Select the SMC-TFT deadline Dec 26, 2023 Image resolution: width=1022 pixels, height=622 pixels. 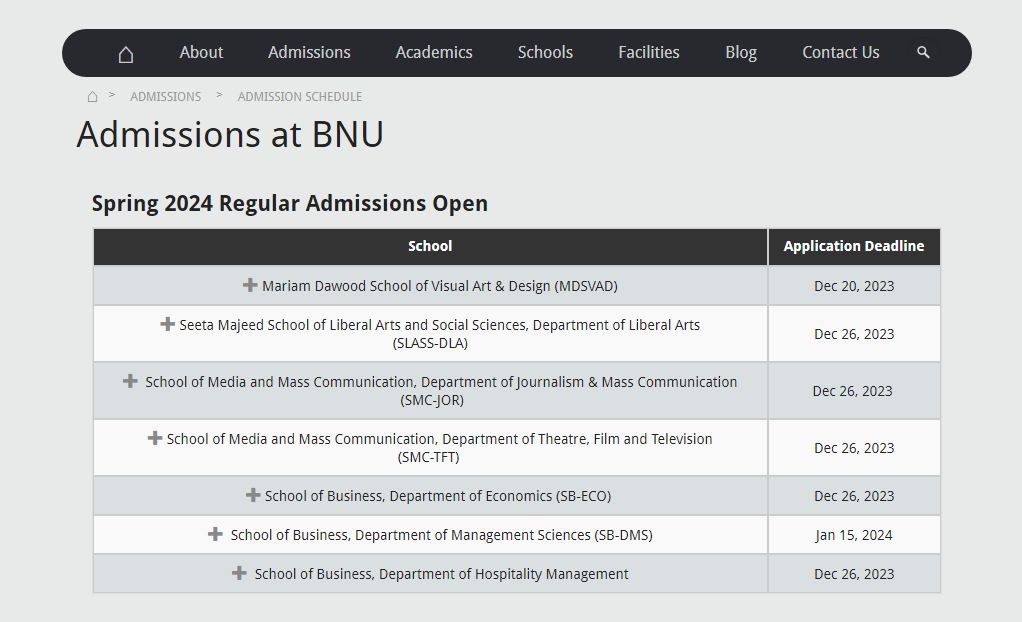[854, 449]
